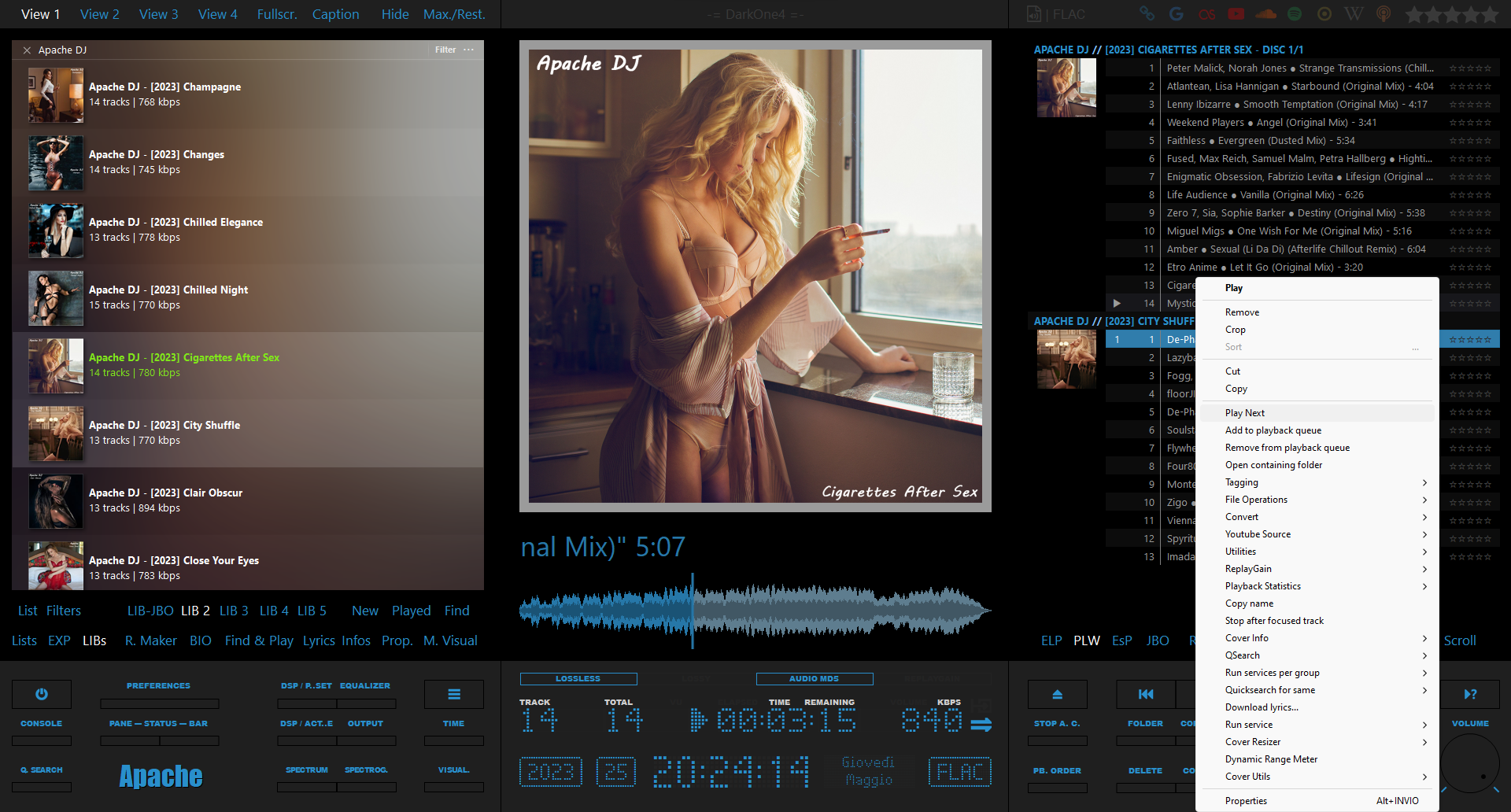Click the double-arrow playback order icon

pos(981,725)
